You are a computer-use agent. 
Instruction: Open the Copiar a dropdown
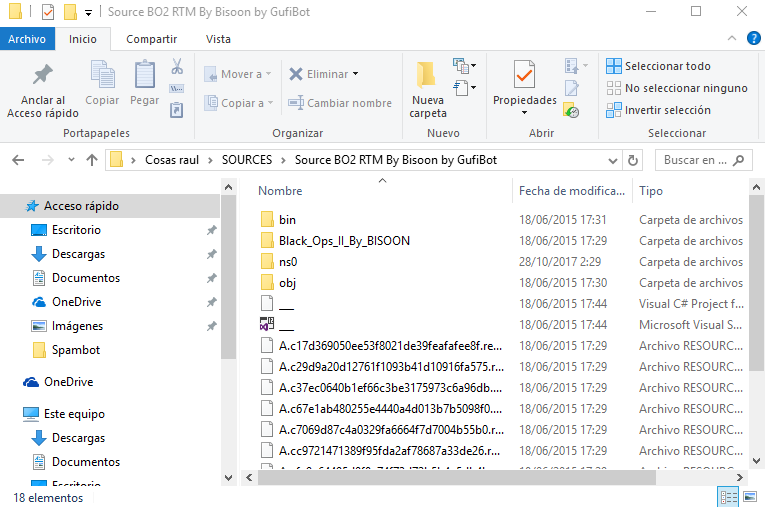[239, 103]
